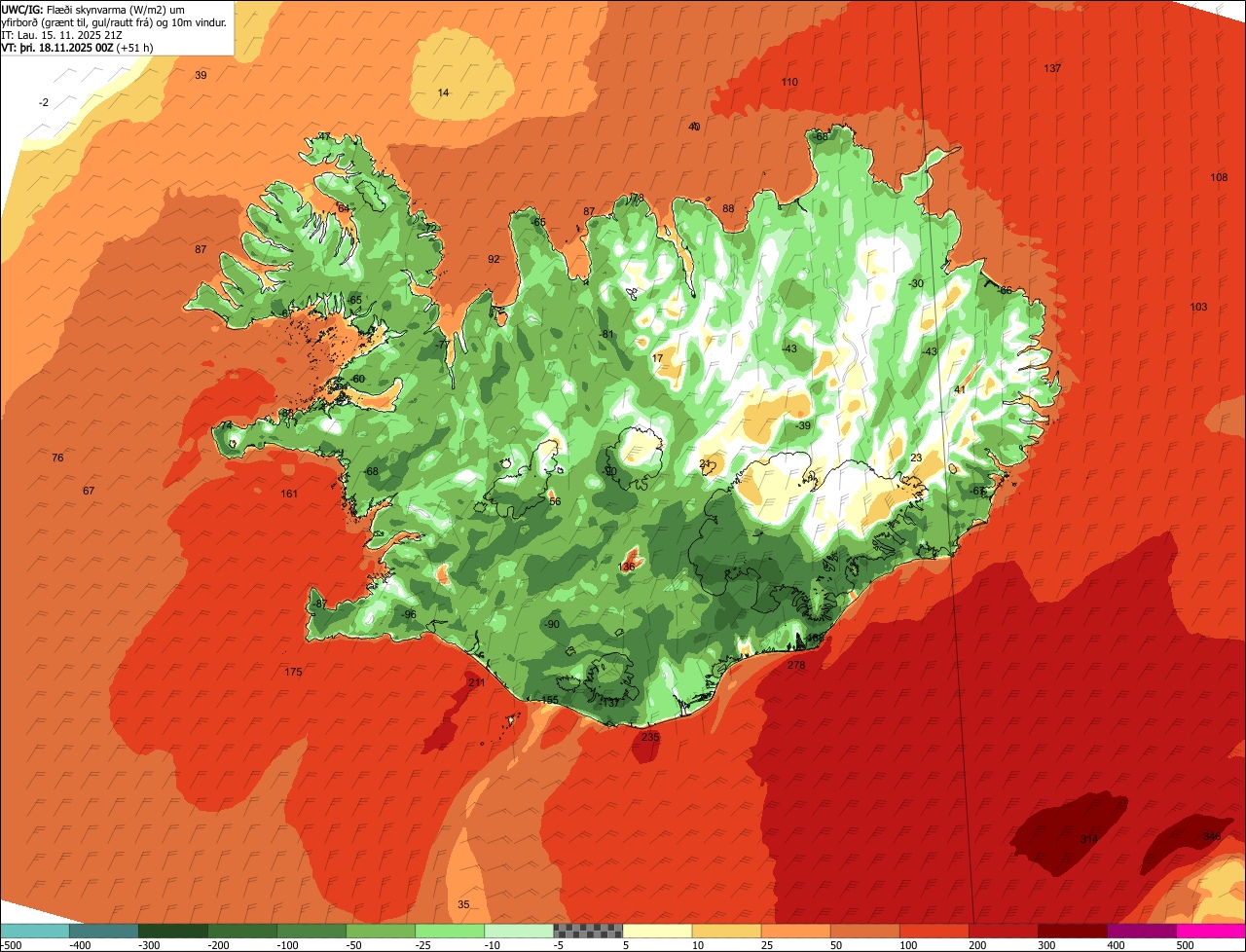
Task: Click the title line 'UWC/IG: Flæði skynvarma (W/m2) um'
Action: [x=93, y=10]
